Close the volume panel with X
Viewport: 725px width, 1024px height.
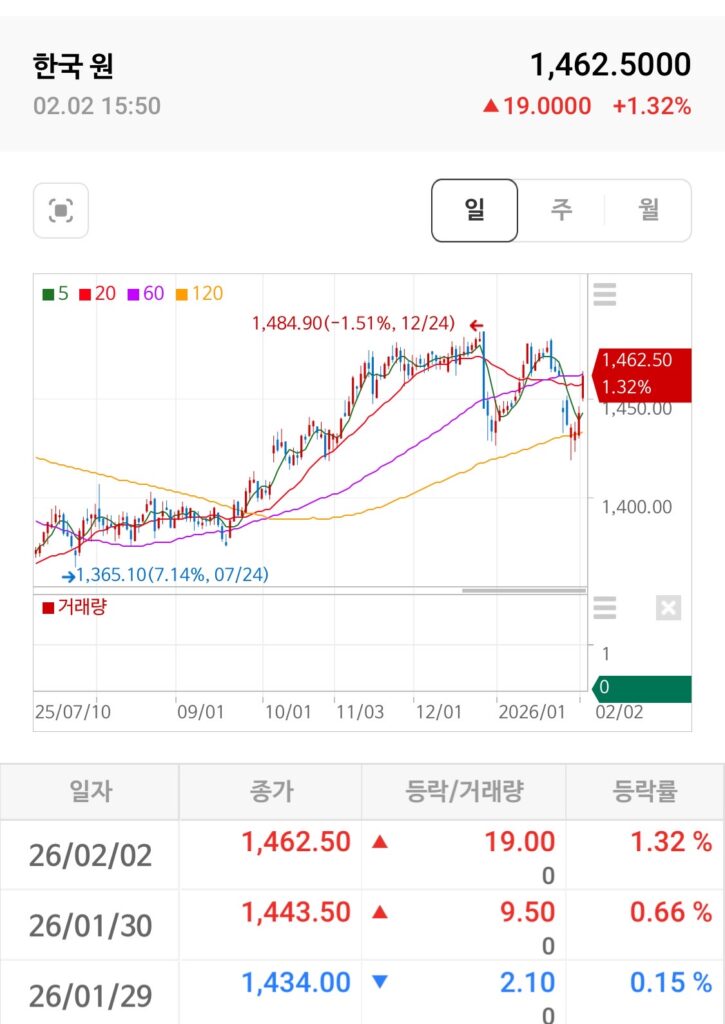[669, 607]
